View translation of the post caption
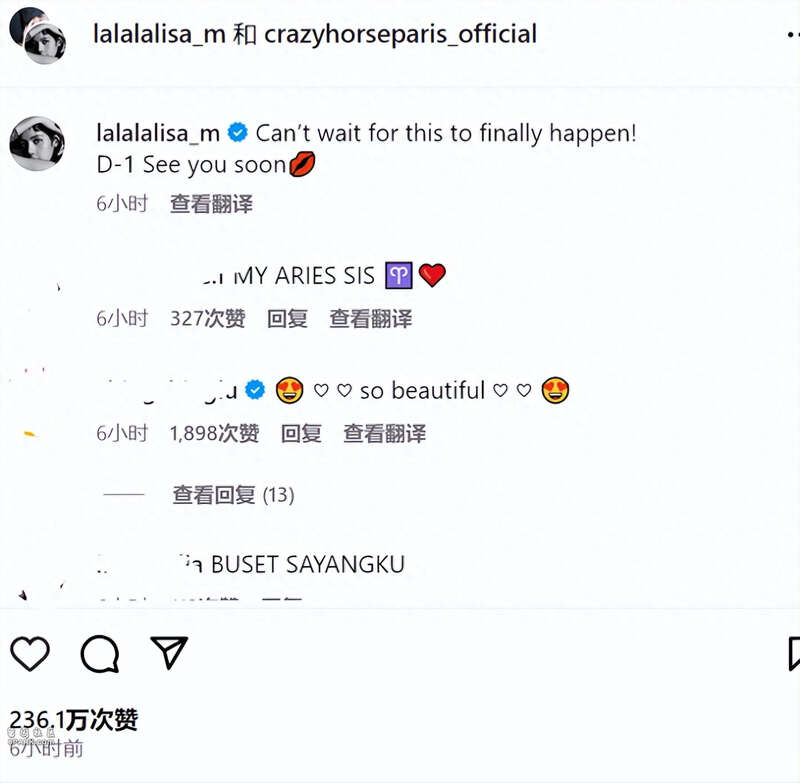The height and width of the screenshot is (784, 800). (211, 204)
